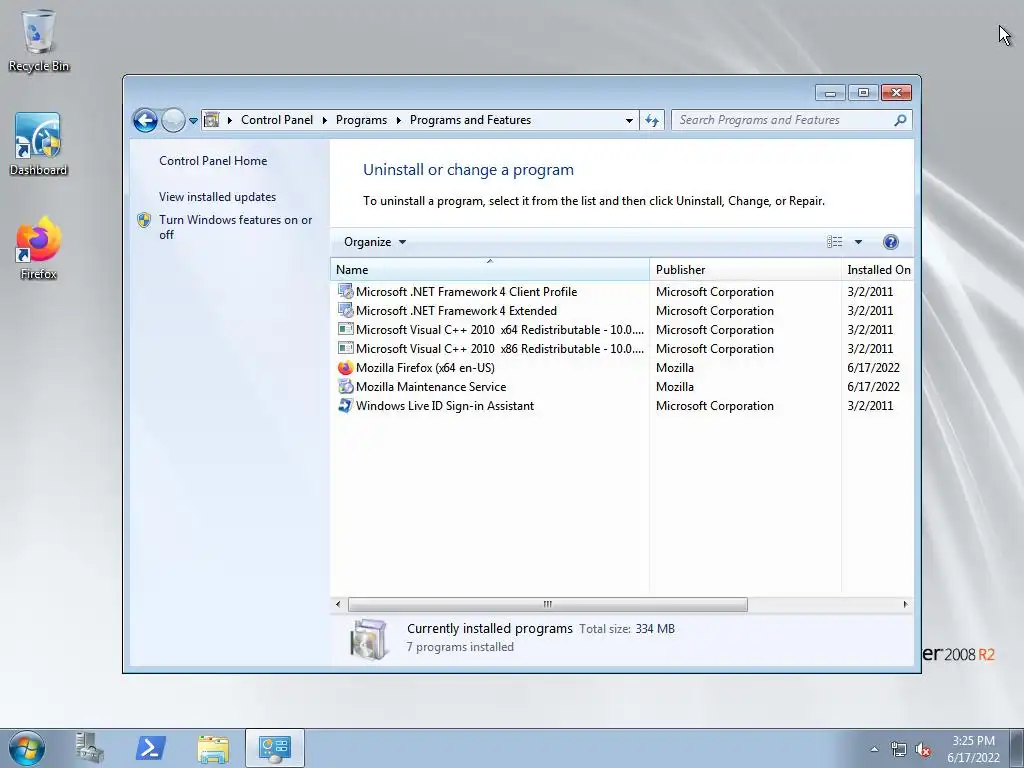Viewport: 1024px width, 768px height.
Task: Open the Organize menu
Action: coord(375,242)
